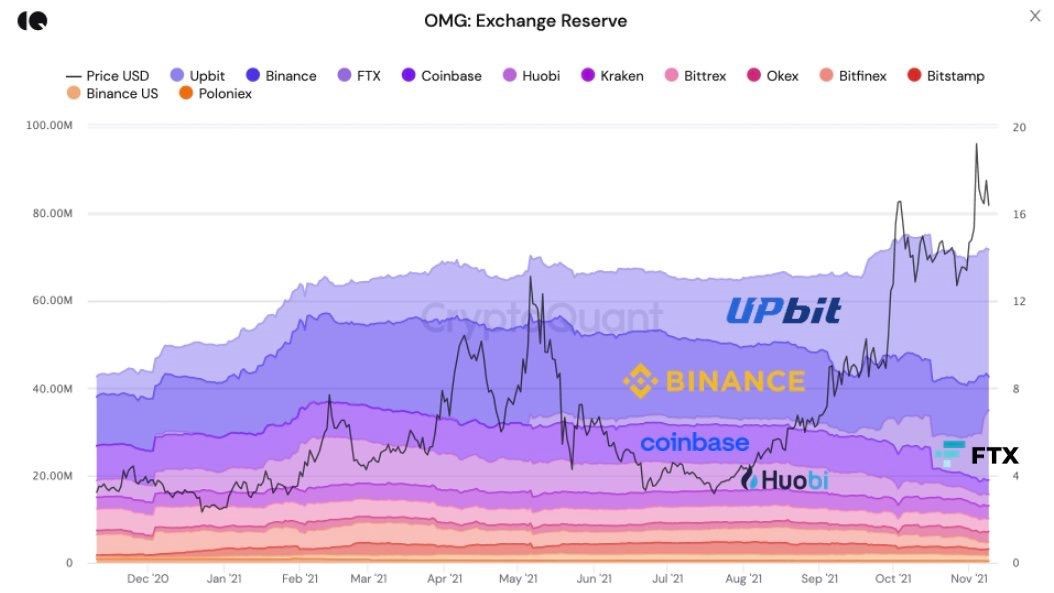Click the FTX logo on chart
The image size is (1054, 593).
(x=977, y=455)
